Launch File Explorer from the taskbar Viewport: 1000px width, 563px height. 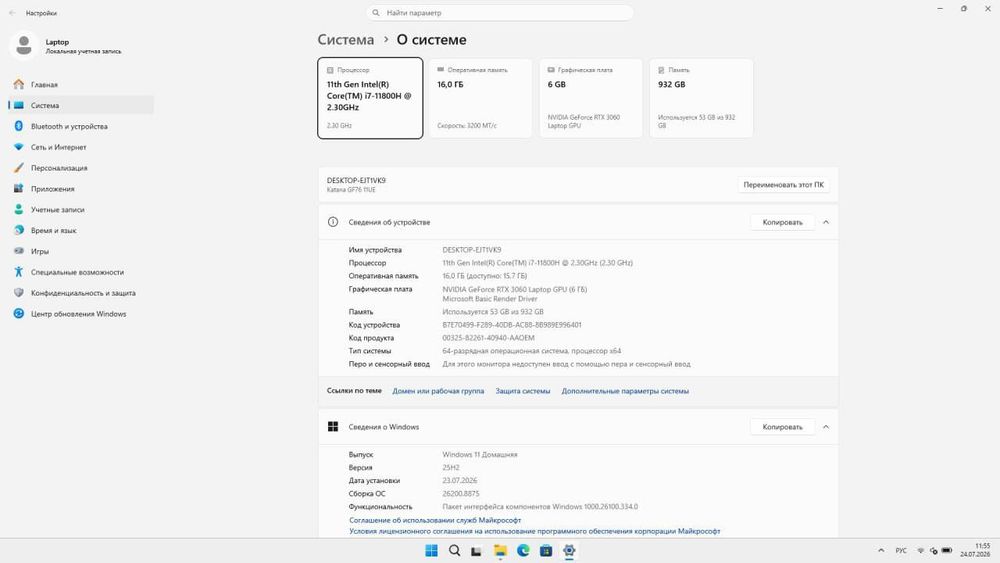pyautogui.click(x=500, y=551)
